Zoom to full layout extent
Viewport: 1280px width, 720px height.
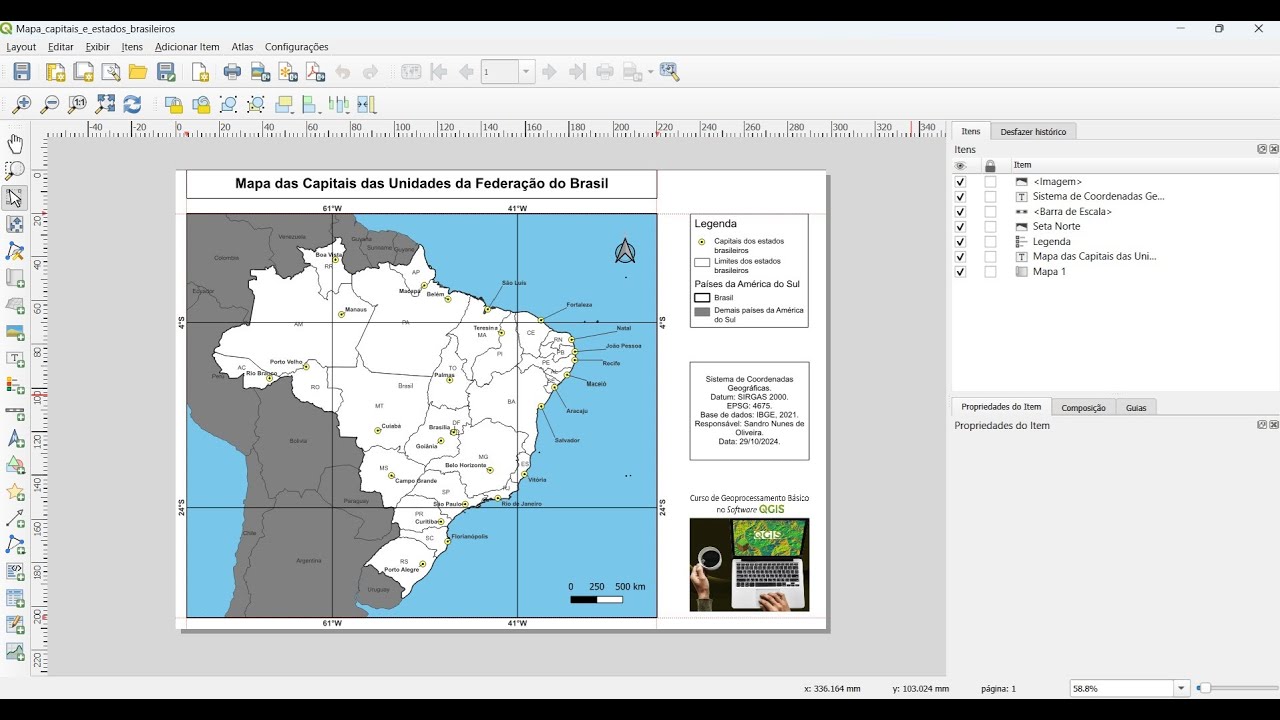pos(105,104)
